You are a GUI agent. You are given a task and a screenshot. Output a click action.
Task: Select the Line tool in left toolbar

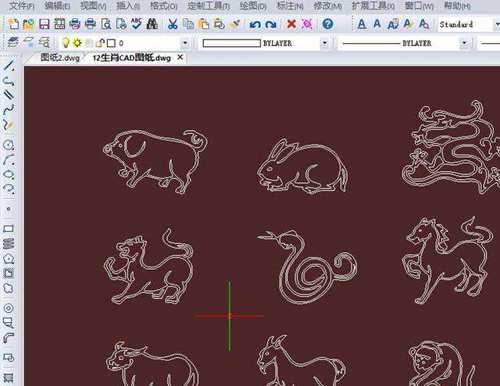pos(9,65)
